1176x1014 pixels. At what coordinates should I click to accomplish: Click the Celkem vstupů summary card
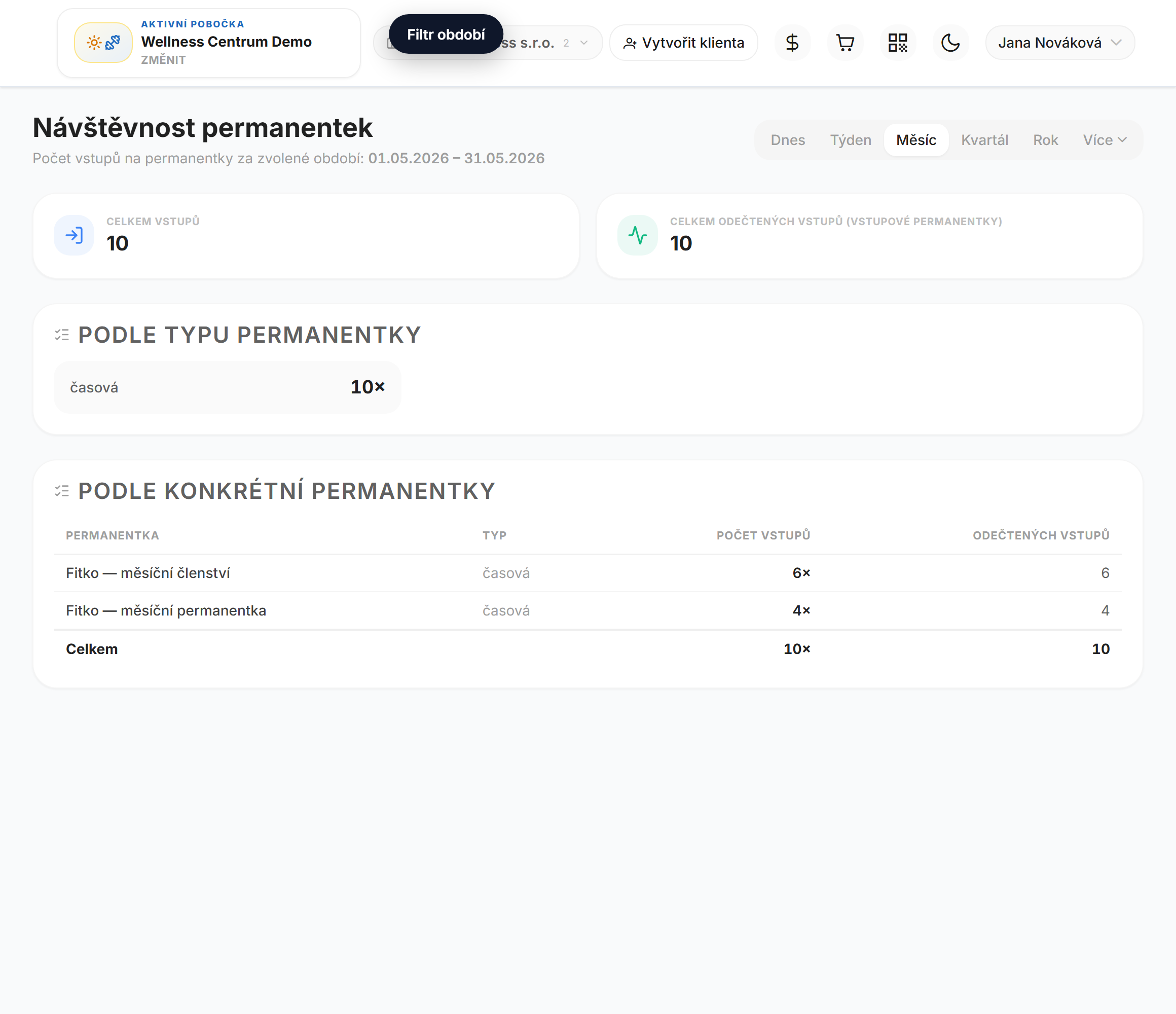(x=306, y=236)
